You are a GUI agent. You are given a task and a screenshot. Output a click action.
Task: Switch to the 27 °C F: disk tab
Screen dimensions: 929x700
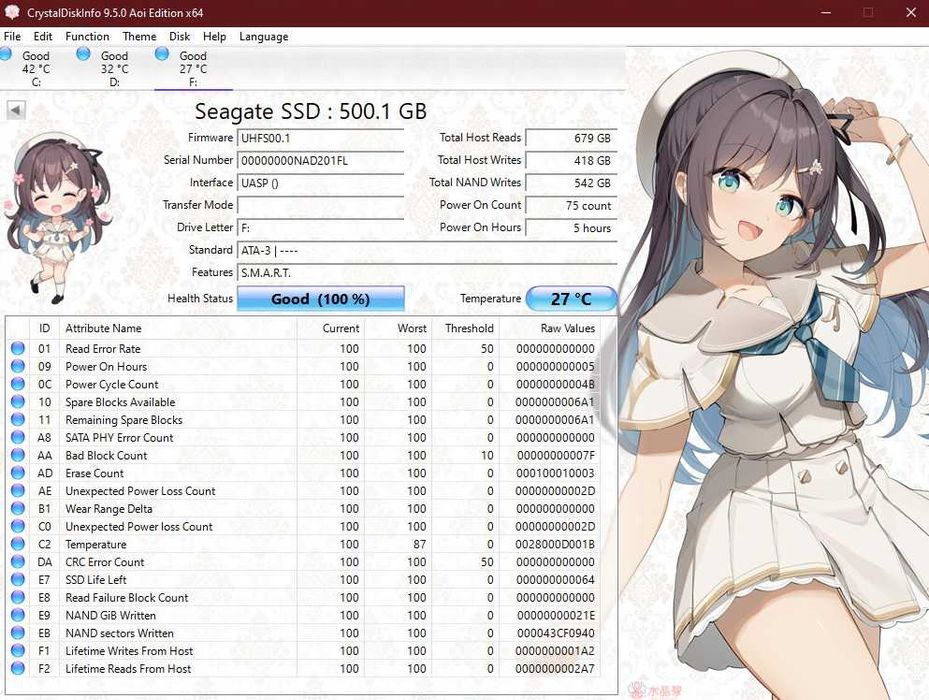click(x=193, y=69)
